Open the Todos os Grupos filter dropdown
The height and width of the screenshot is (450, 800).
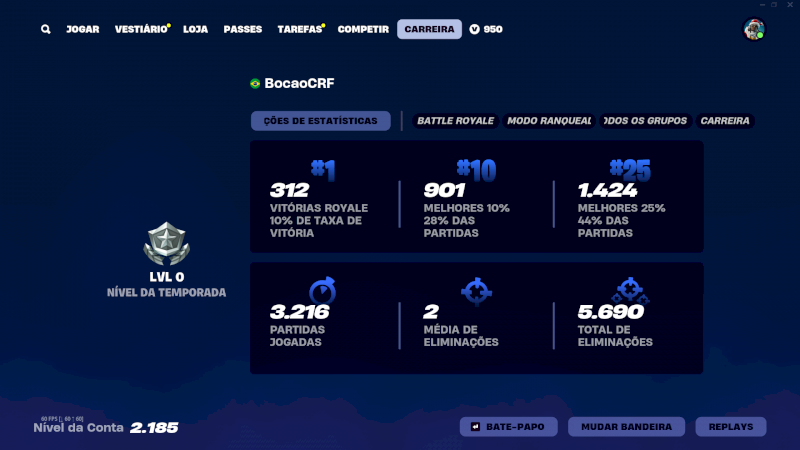point(645,121)
